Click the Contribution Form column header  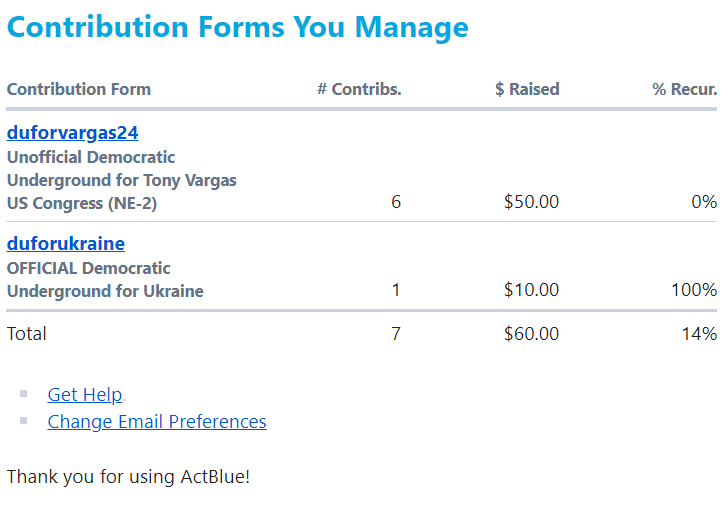pyautogui.click(x=79, y=89)
